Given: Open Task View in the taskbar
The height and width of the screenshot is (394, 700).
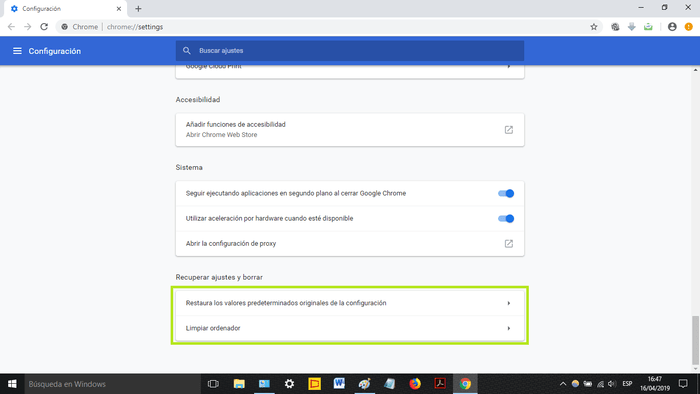Looking at the screenshot, I should pyautogui.click(x=213, y=384).
